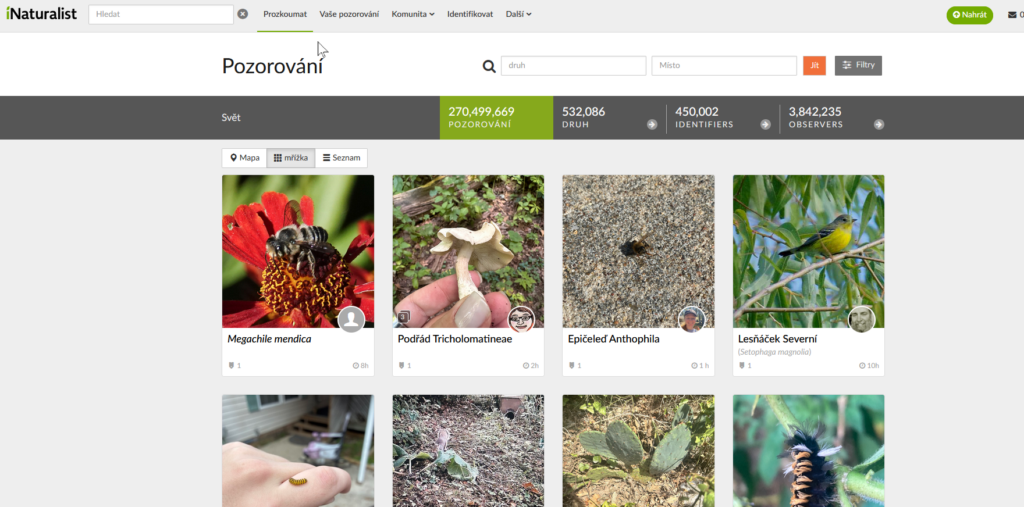Open the Vaše pozorování menu item
This screenshot has width=1024, height=507.
pos(351,15)
